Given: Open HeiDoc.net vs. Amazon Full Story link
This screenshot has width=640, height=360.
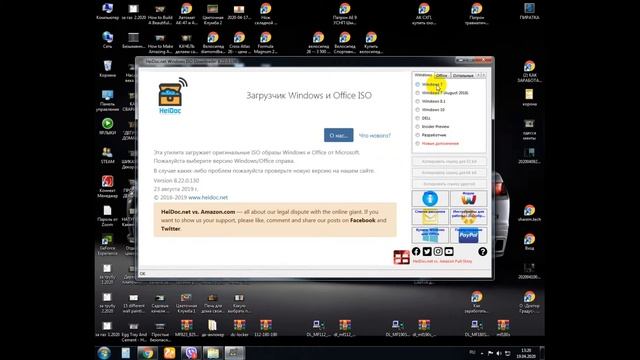Looking at the screenshot, I should [442, 261].
